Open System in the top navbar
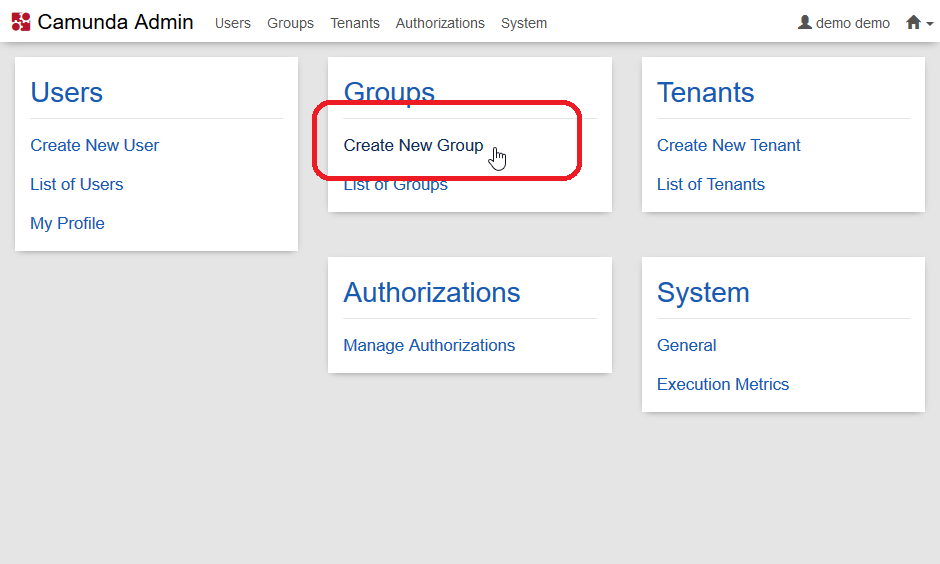The width and height of the screenshot is (940, 564). (x=524, y=23)
